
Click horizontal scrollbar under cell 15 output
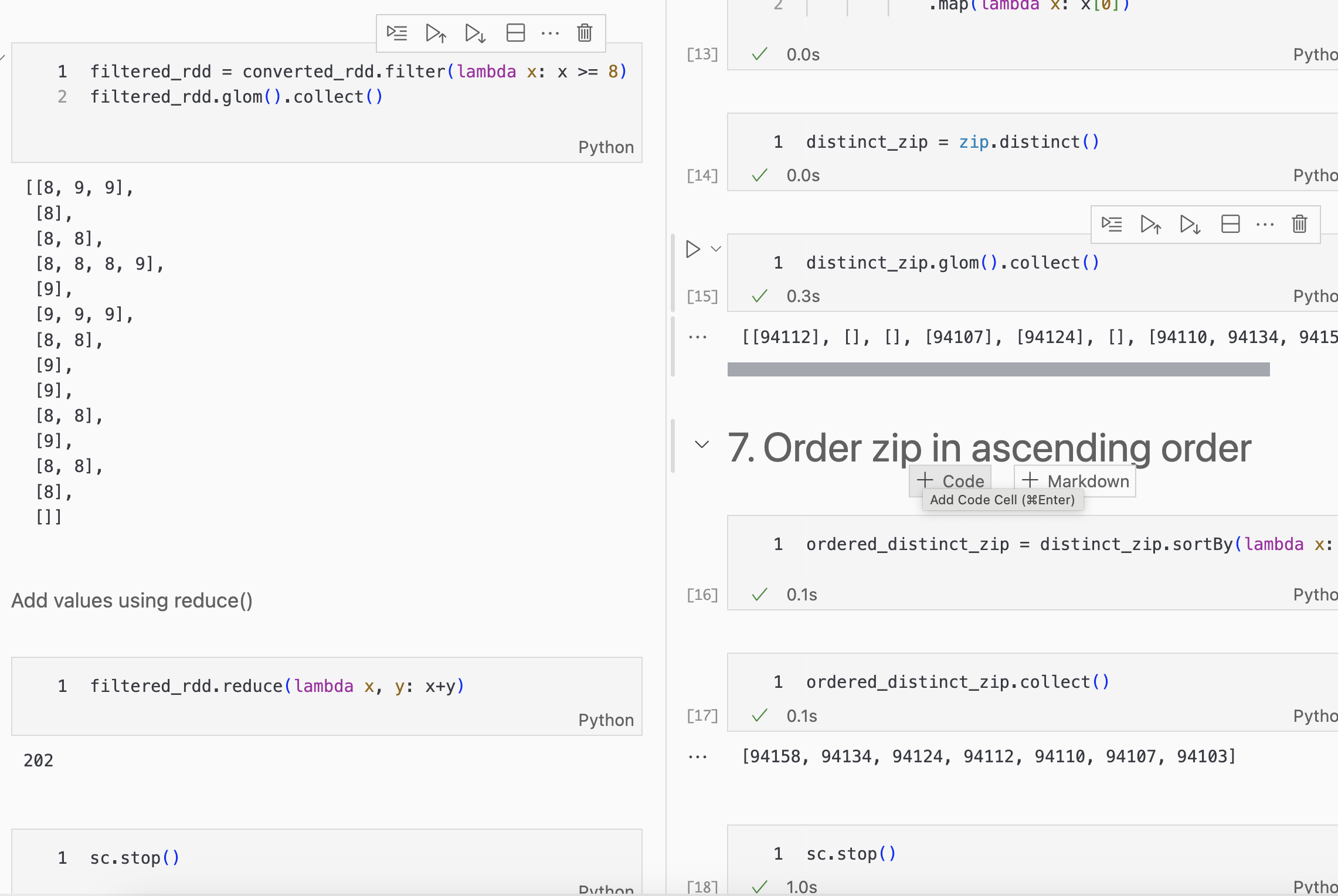coord(998,369)
